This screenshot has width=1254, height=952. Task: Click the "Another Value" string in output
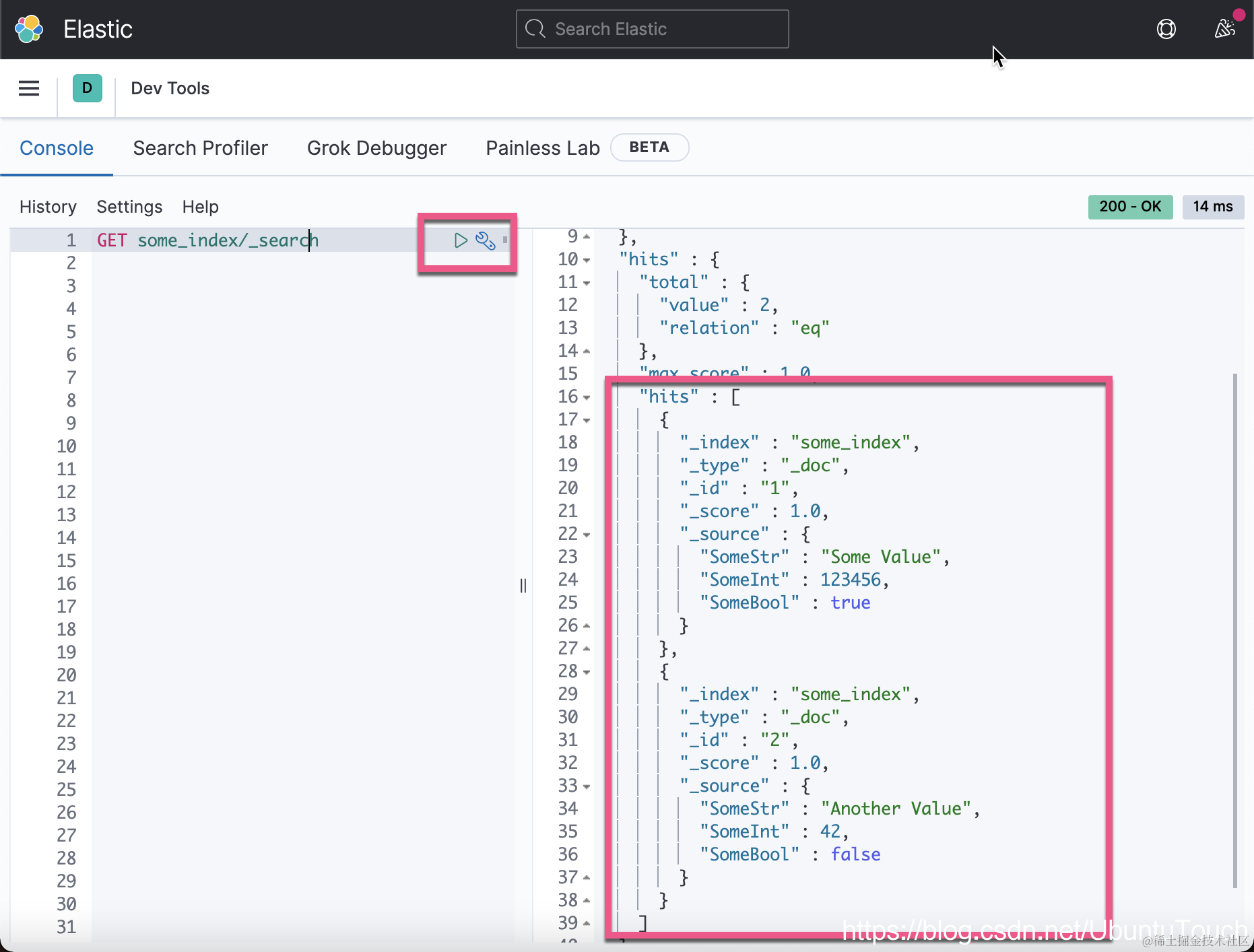pos(896,809)
